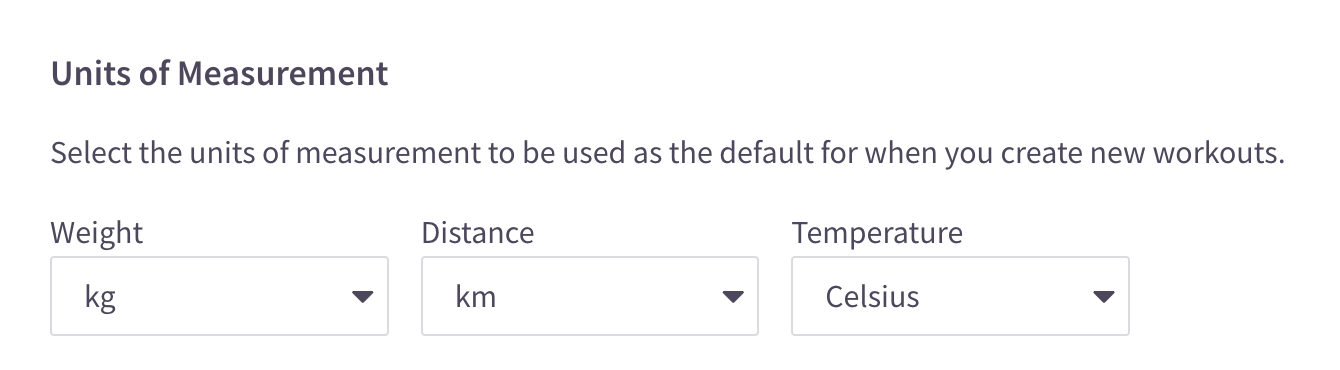Click the default units description text
Viewport: 1340px width, 370px height.
[x=667, y=155]
